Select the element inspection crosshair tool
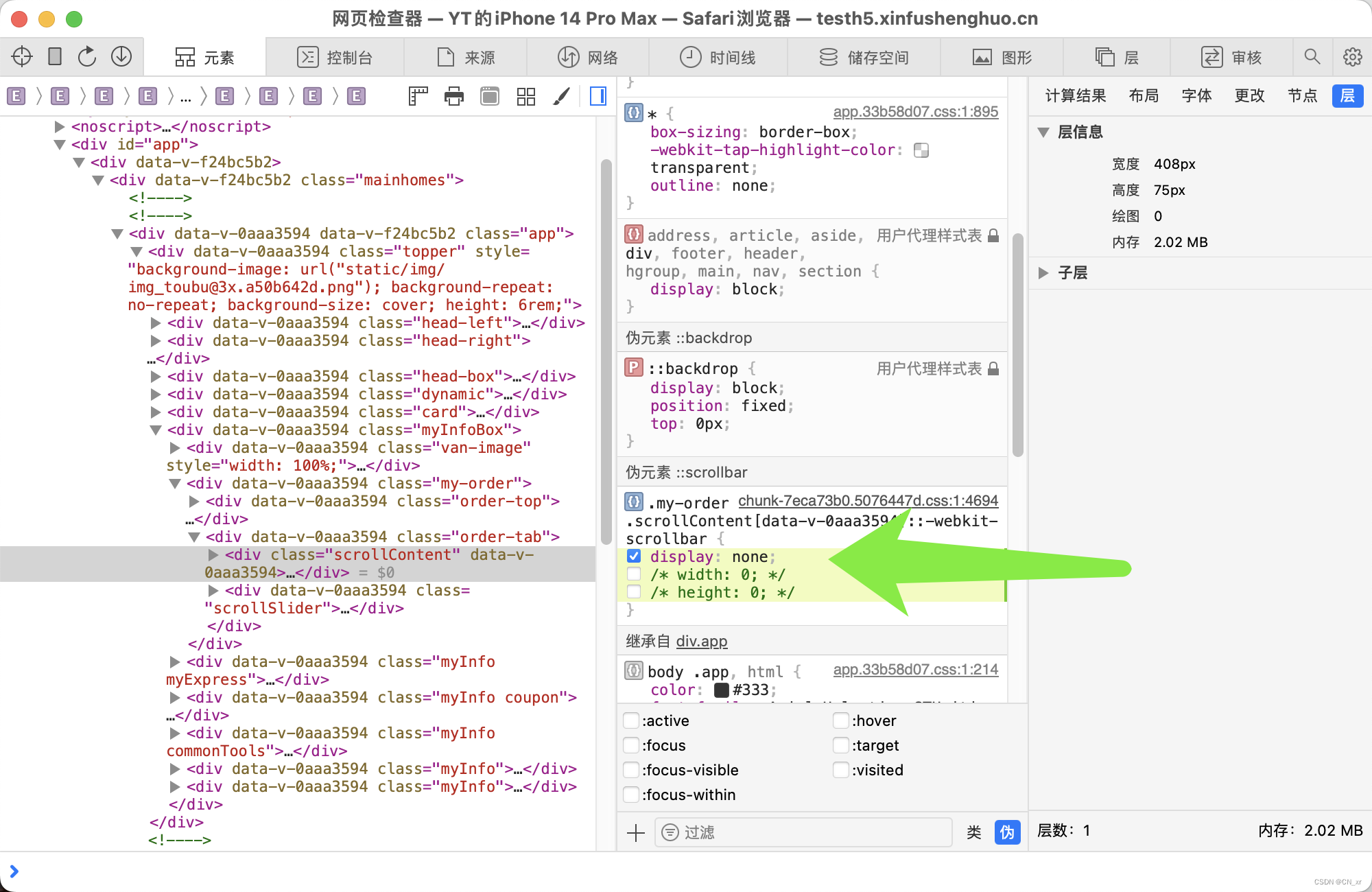Screen dimensions: 1372x892 (22, 56)
